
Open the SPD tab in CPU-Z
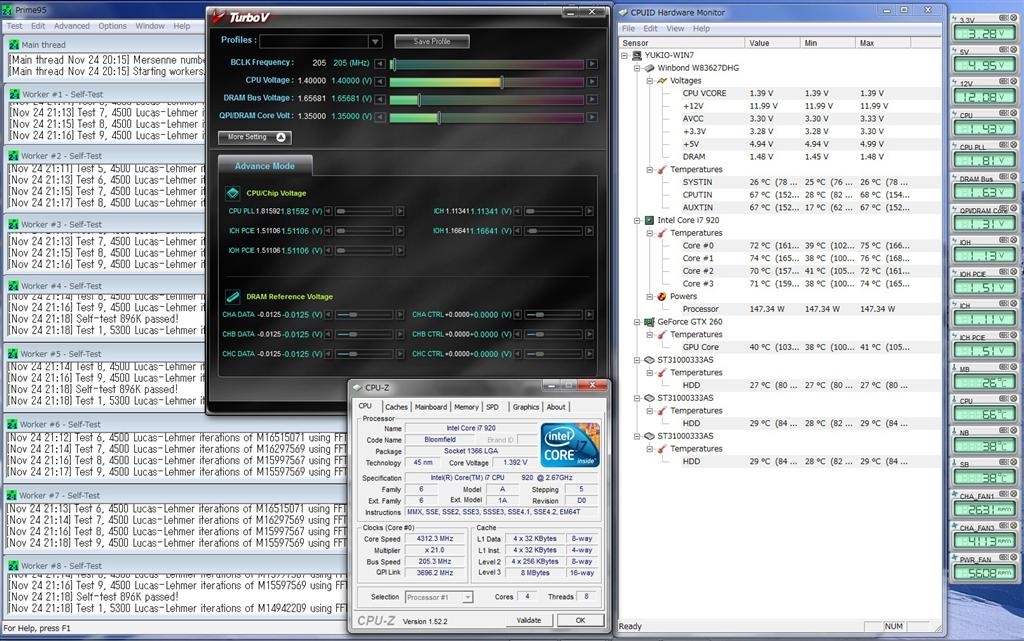click(492, 407)
